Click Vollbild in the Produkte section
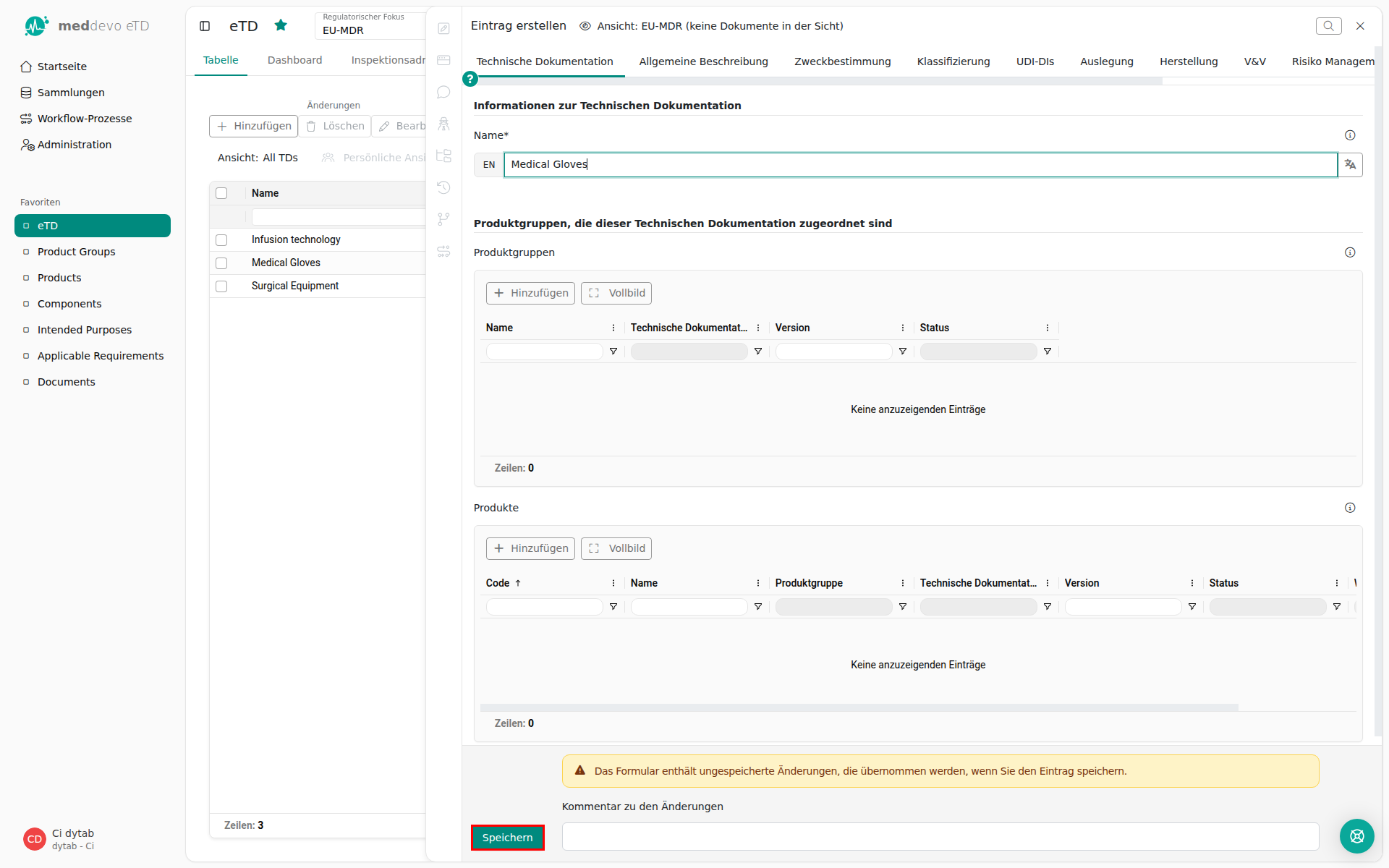The image size is (1389, 868). [x=616, y=548]
